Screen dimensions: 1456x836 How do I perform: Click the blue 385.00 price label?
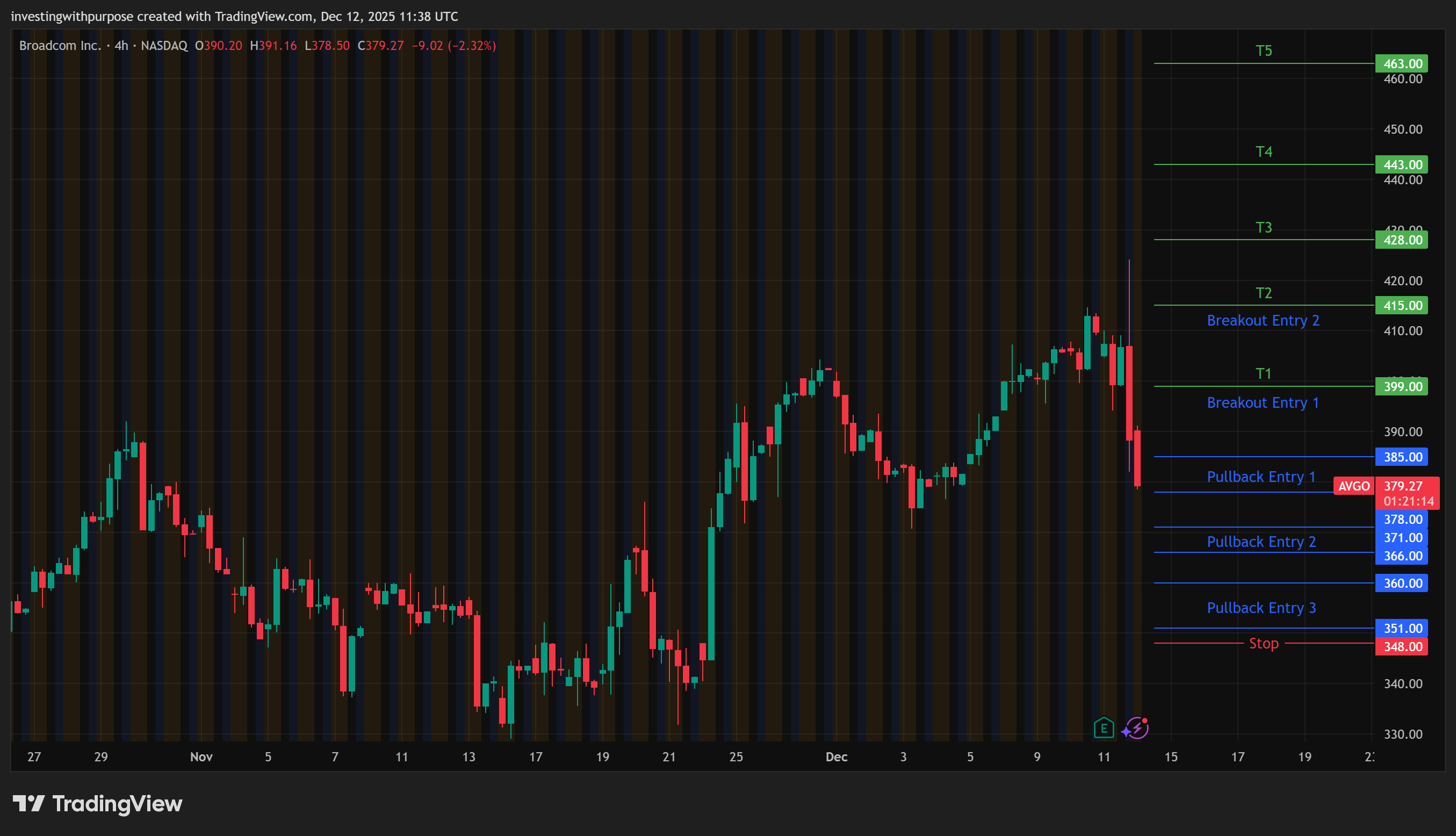coord(1401,457)
